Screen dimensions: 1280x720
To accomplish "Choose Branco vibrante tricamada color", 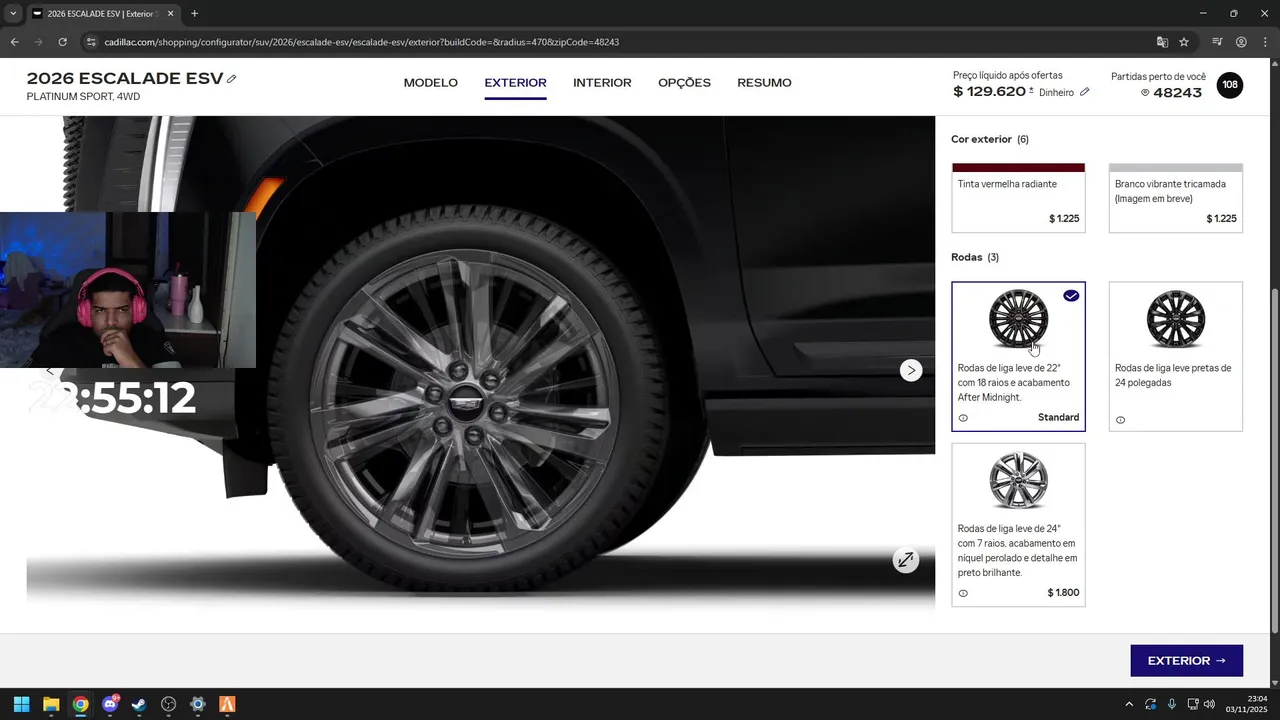I will tap(1175, 198).
